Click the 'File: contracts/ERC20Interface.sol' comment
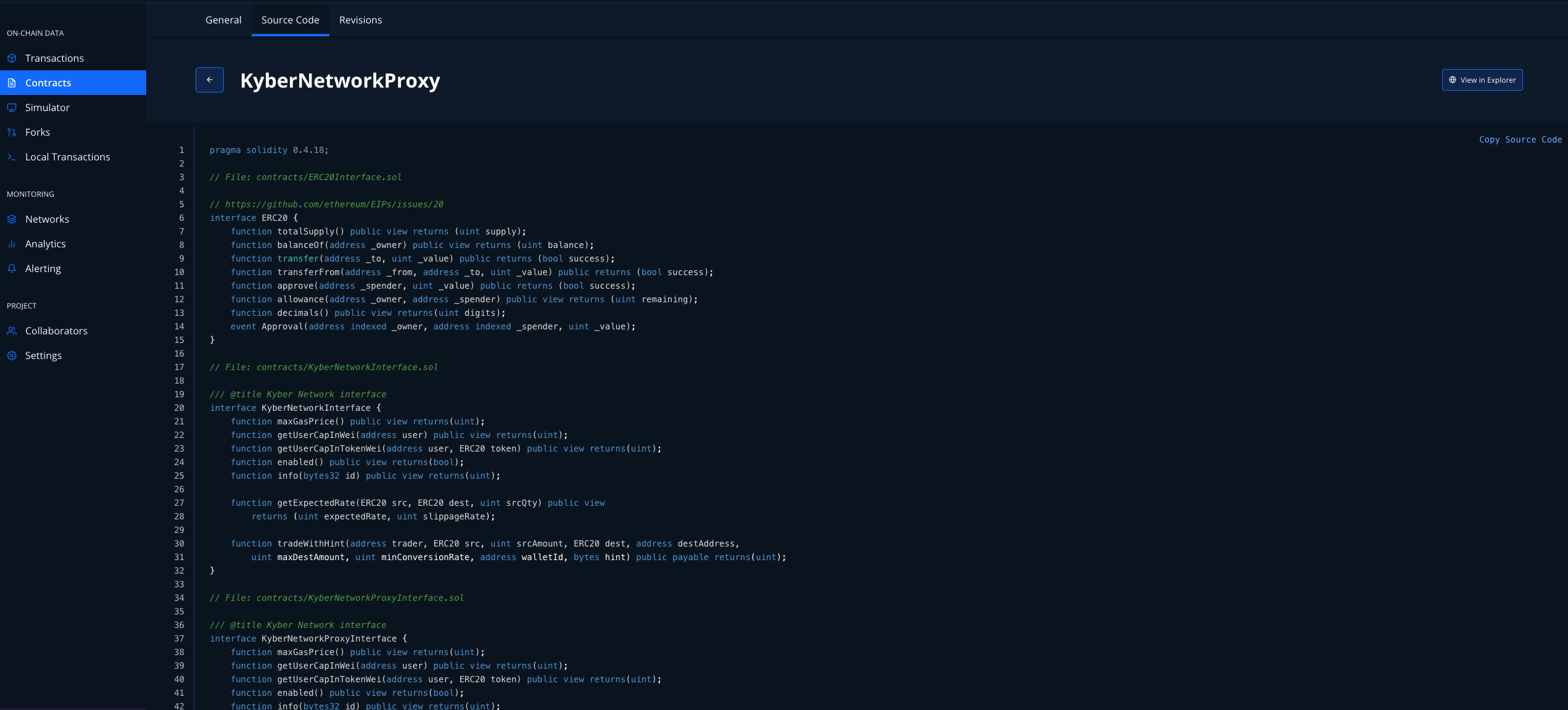This screenshot has width=1568, height=710. pyautogui.click(x=305, y=177)
